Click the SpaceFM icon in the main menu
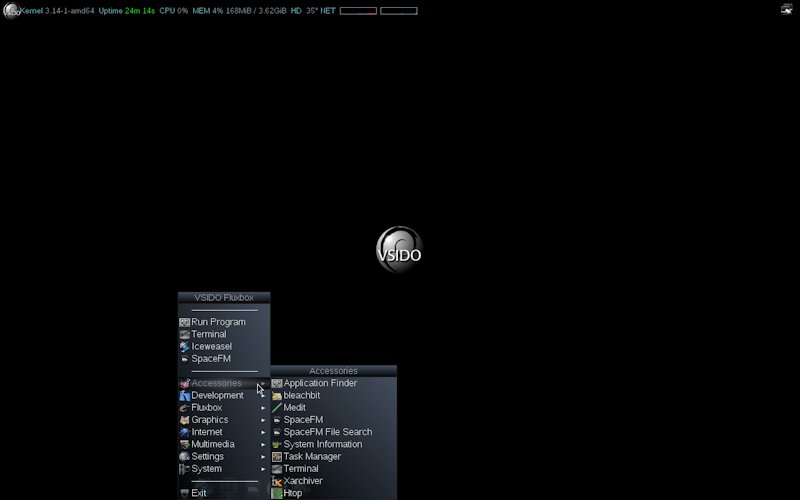Viewport: 800px width, 500px height. 184,359
